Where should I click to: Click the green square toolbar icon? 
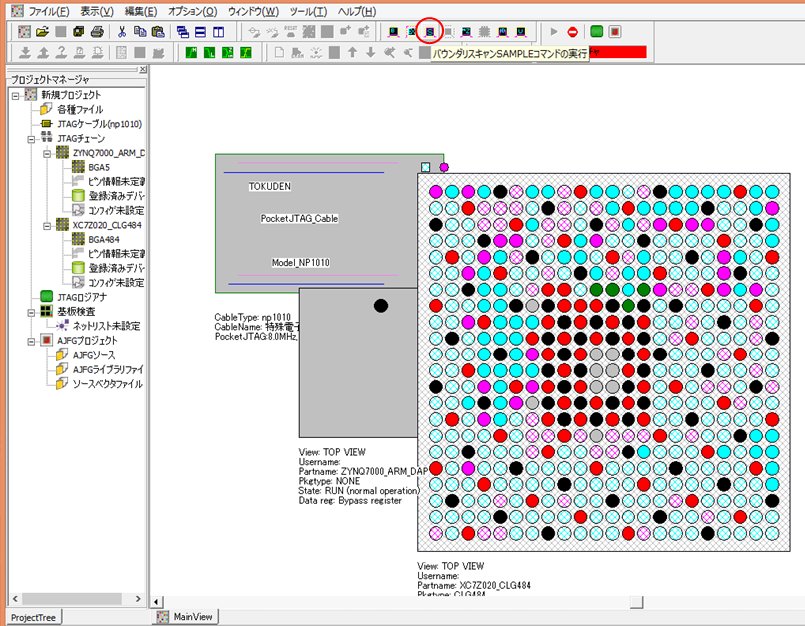pos(597,31)
